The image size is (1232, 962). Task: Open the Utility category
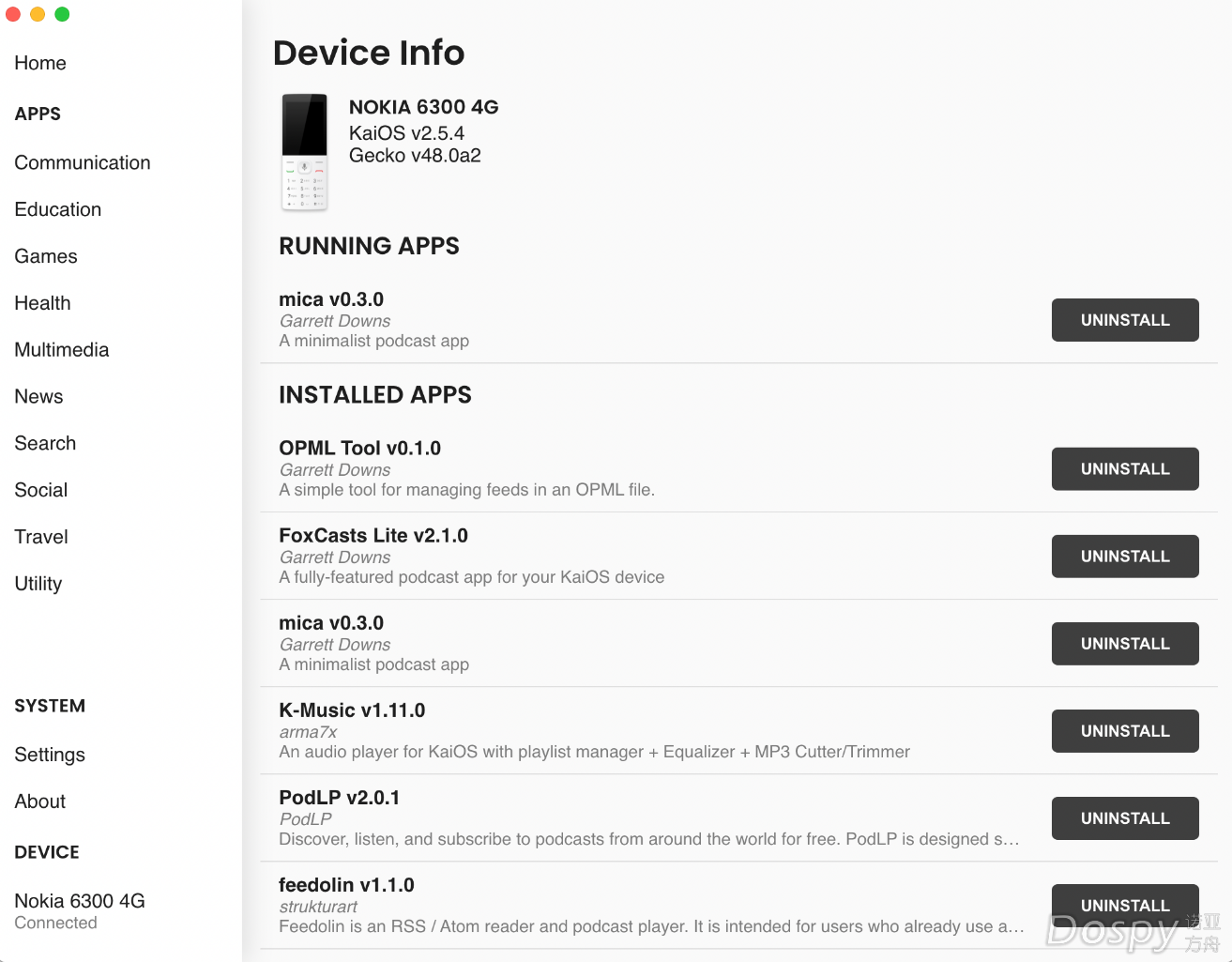[38, 584]
